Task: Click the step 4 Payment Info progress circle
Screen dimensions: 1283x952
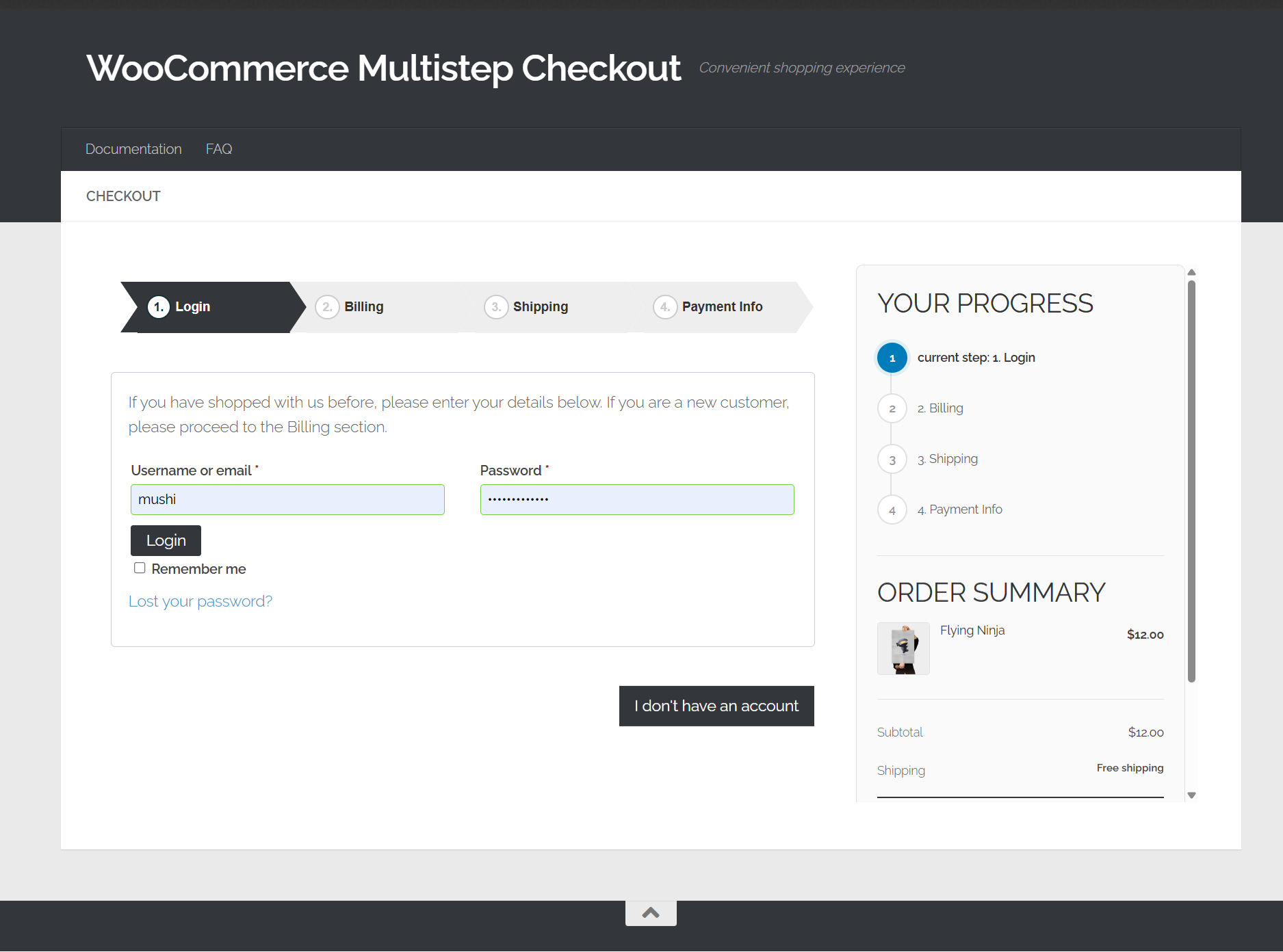Action: [892, 510]
